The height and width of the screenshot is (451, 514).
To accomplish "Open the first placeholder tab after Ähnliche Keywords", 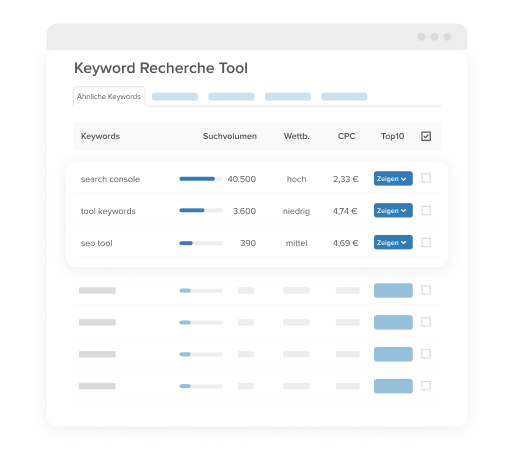I will 175,97.
